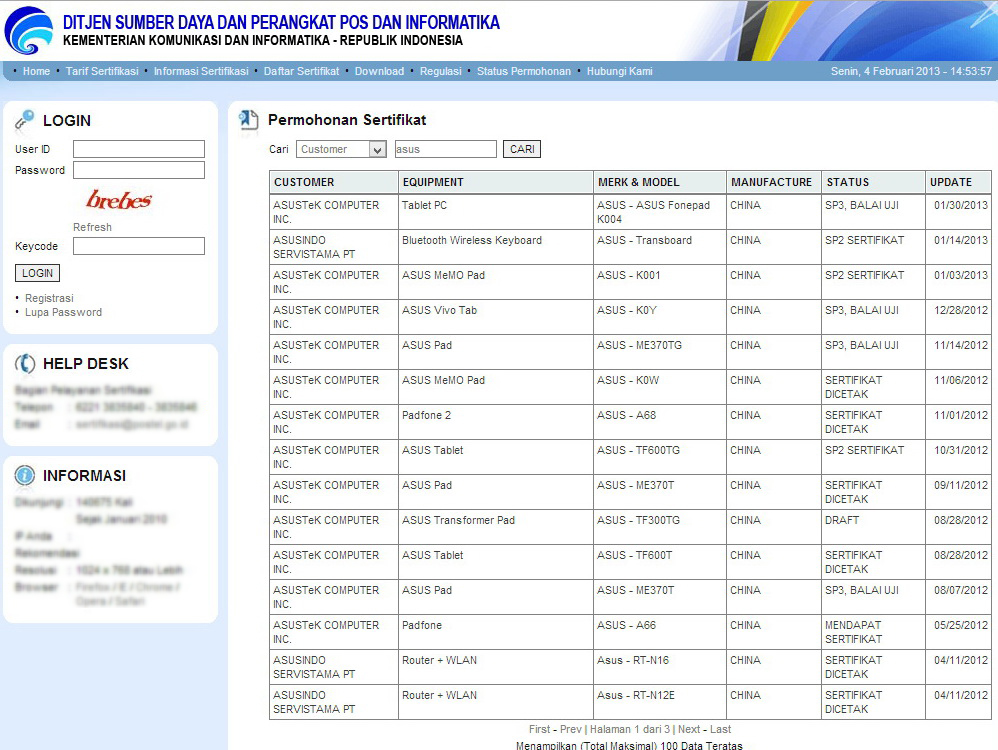
Task: Click the phone icon beside HELP DESK
Action: point(25,364)
